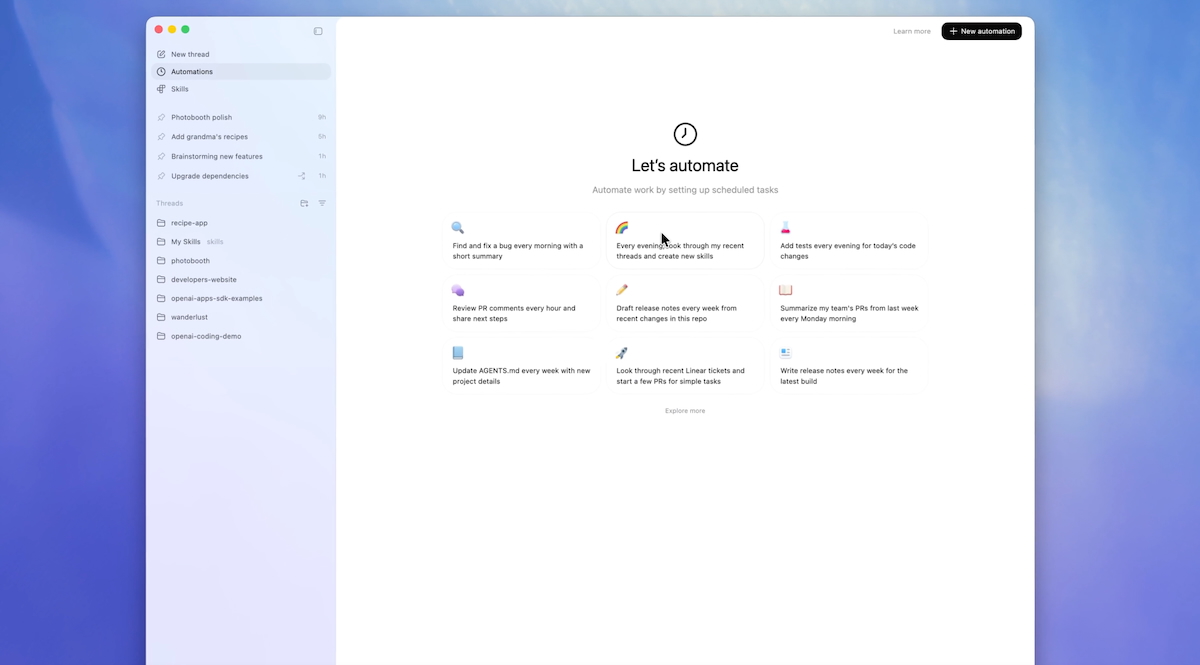1200x665 pixels.
Task: Toggle the sidebar panel icon
Action: [318, 31]
